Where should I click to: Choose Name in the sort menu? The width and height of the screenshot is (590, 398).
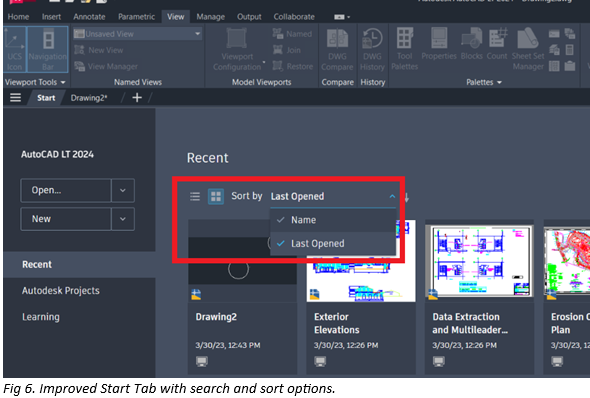[333, 220]
